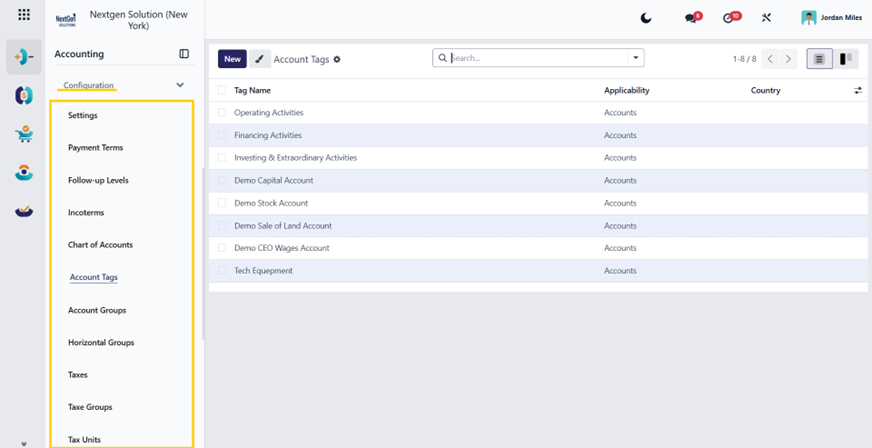Open the developer tools wrench icon
The height and width of the screenshot is (448, 872).
766,18
